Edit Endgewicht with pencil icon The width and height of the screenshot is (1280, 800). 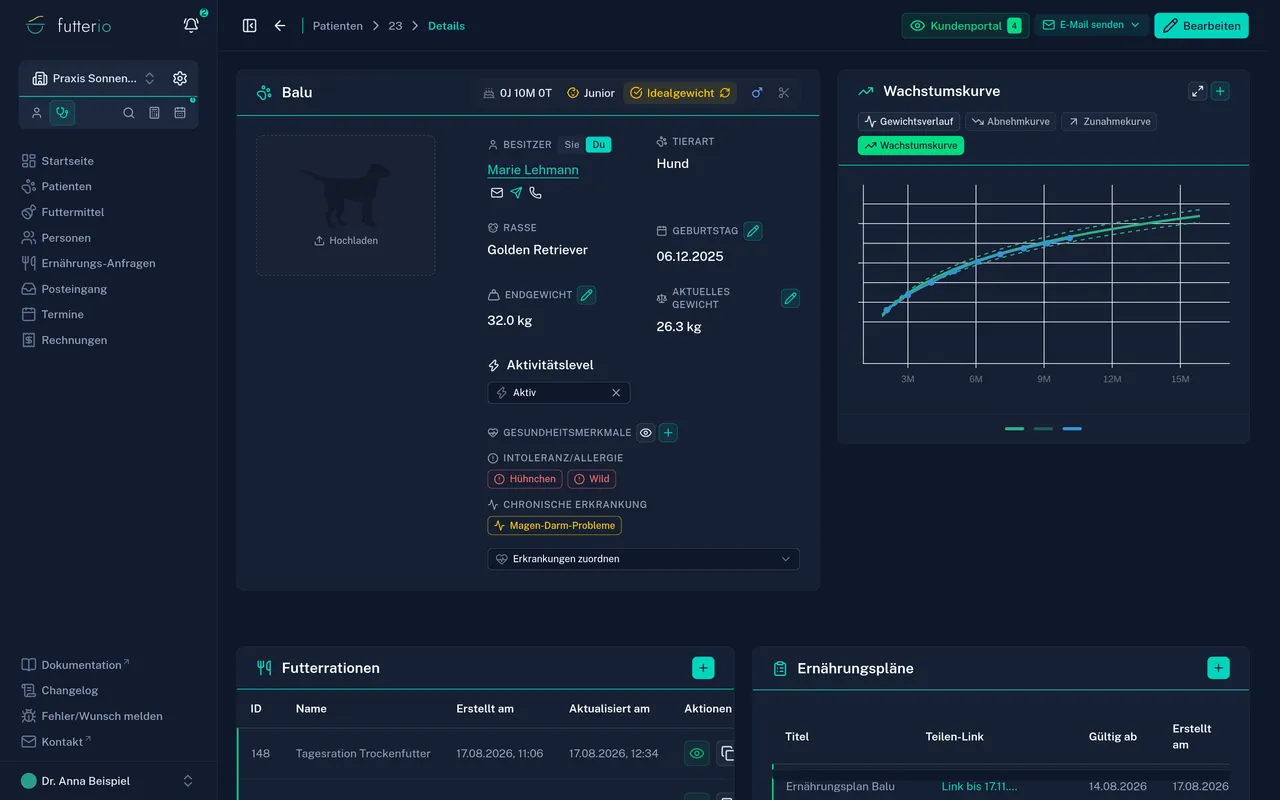pyautogui.click(x=587, y=295)
